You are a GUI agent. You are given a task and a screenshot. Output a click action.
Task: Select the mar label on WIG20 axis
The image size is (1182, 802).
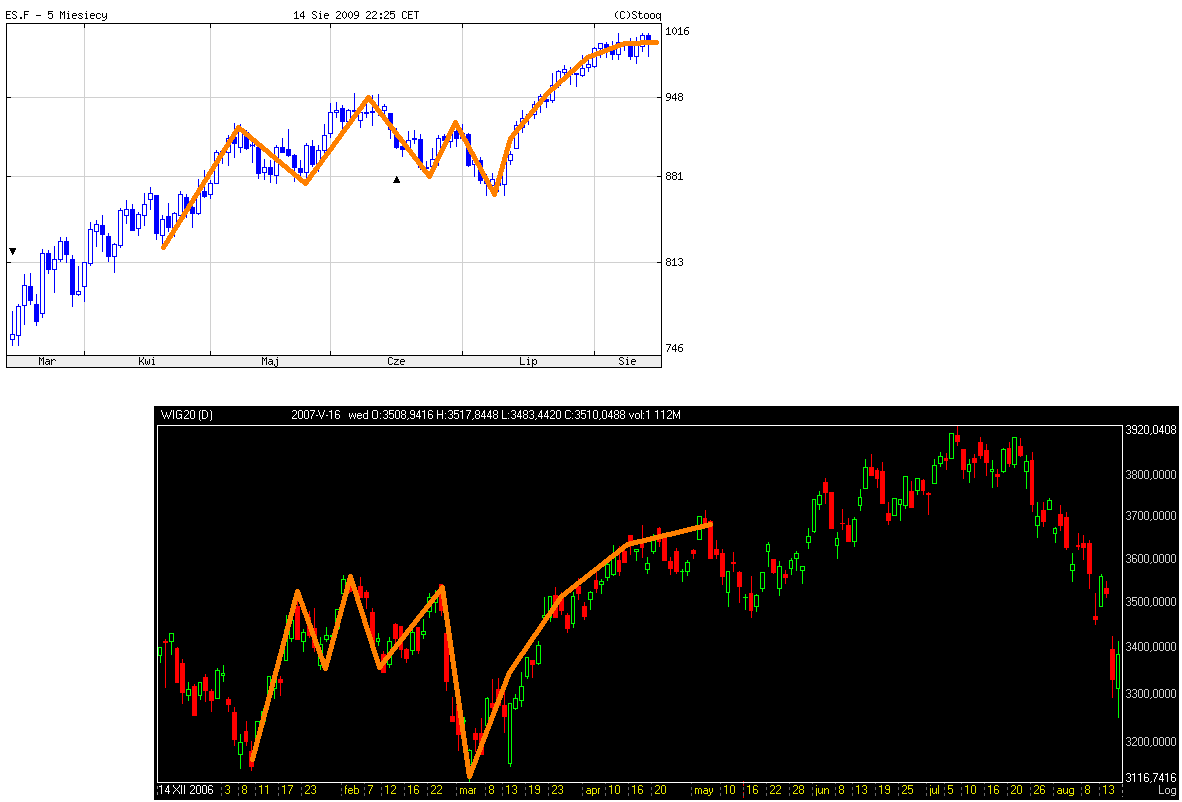467,790
